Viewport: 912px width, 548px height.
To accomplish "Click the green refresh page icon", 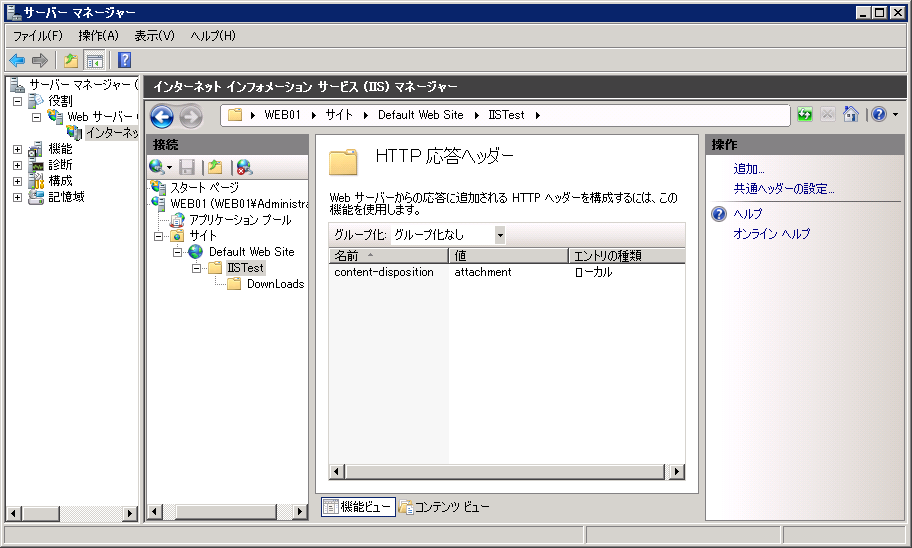I will coord(805,114).
